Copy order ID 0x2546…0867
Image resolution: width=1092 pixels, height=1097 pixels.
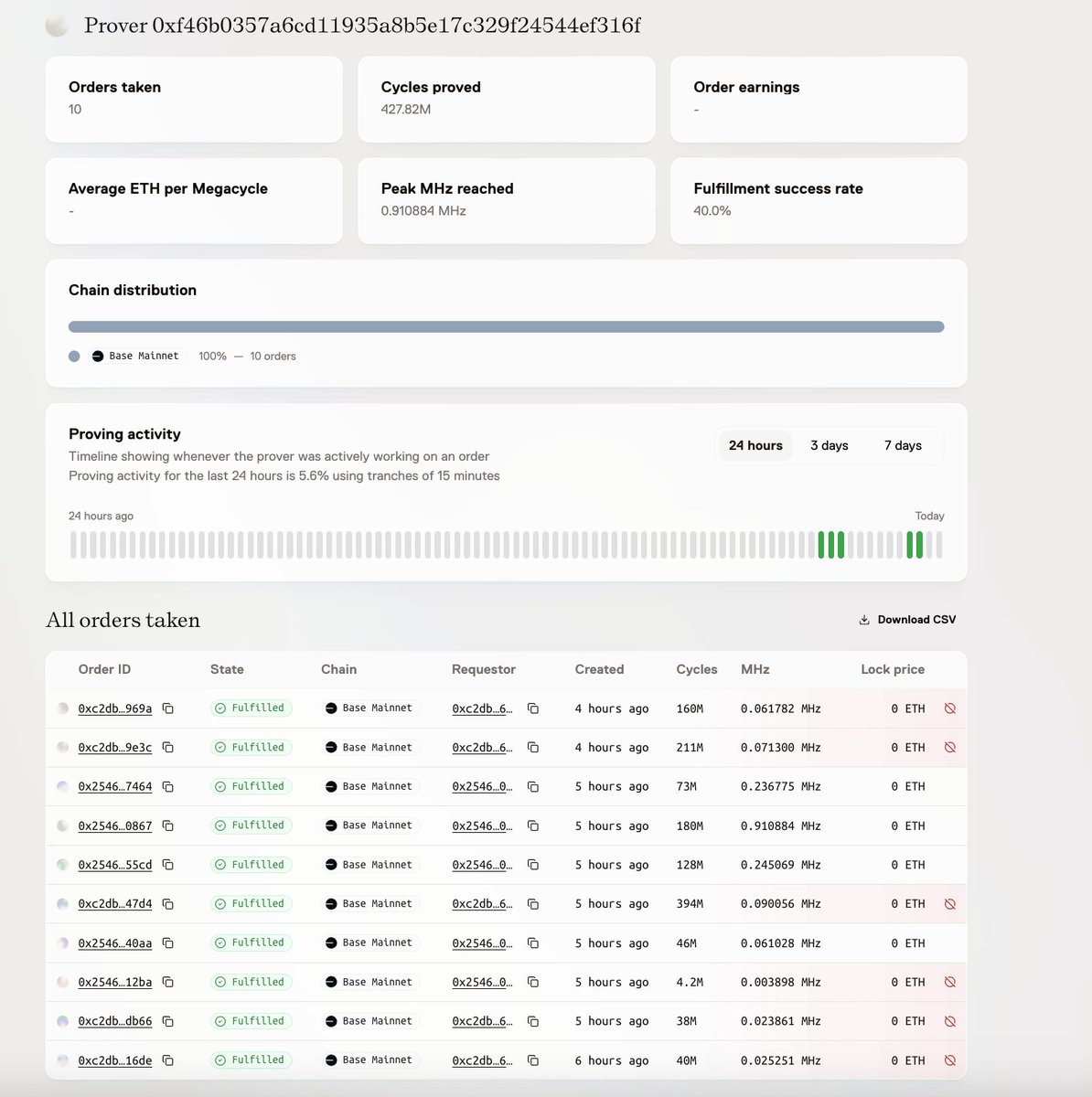pyautogui.click(x=168, y=825)
